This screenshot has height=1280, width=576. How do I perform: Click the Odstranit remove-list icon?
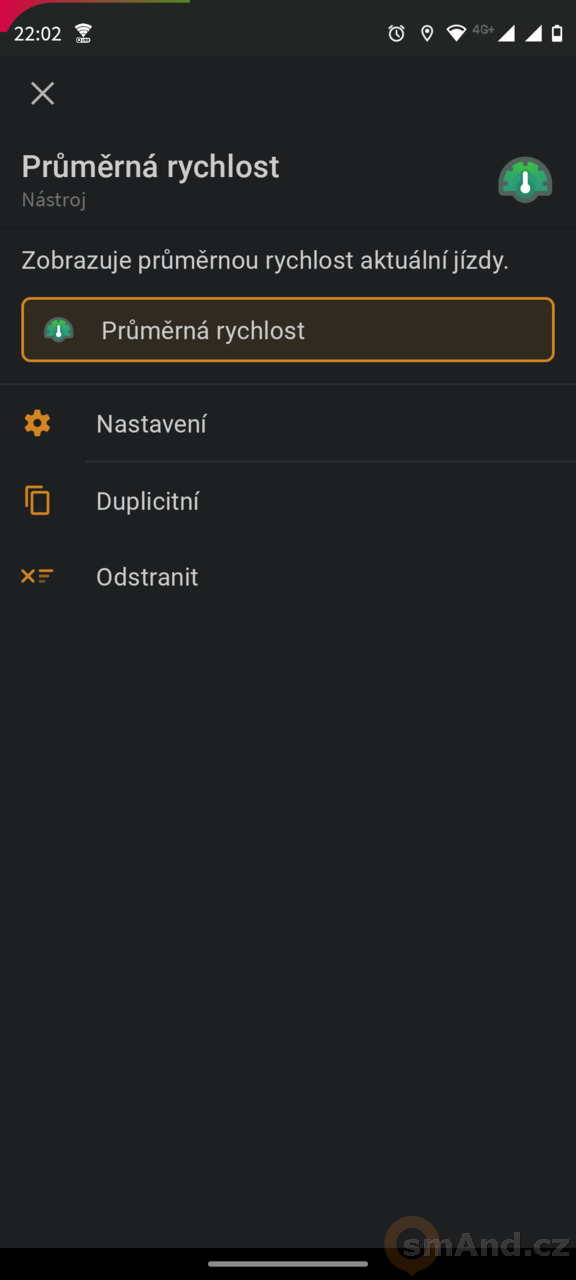point(37,576)
